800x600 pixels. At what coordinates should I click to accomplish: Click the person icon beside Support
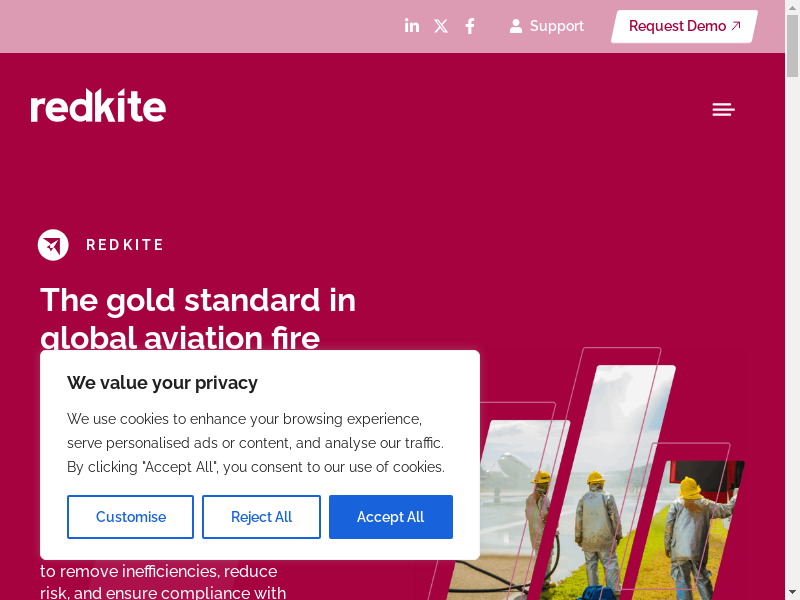click(x=516, y=26)
